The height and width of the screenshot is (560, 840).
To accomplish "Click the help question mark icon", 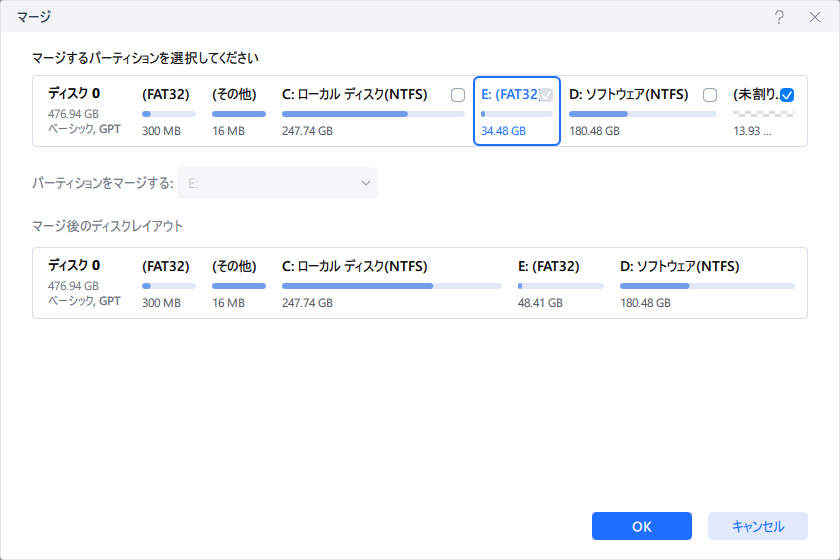I will [779, 17].
